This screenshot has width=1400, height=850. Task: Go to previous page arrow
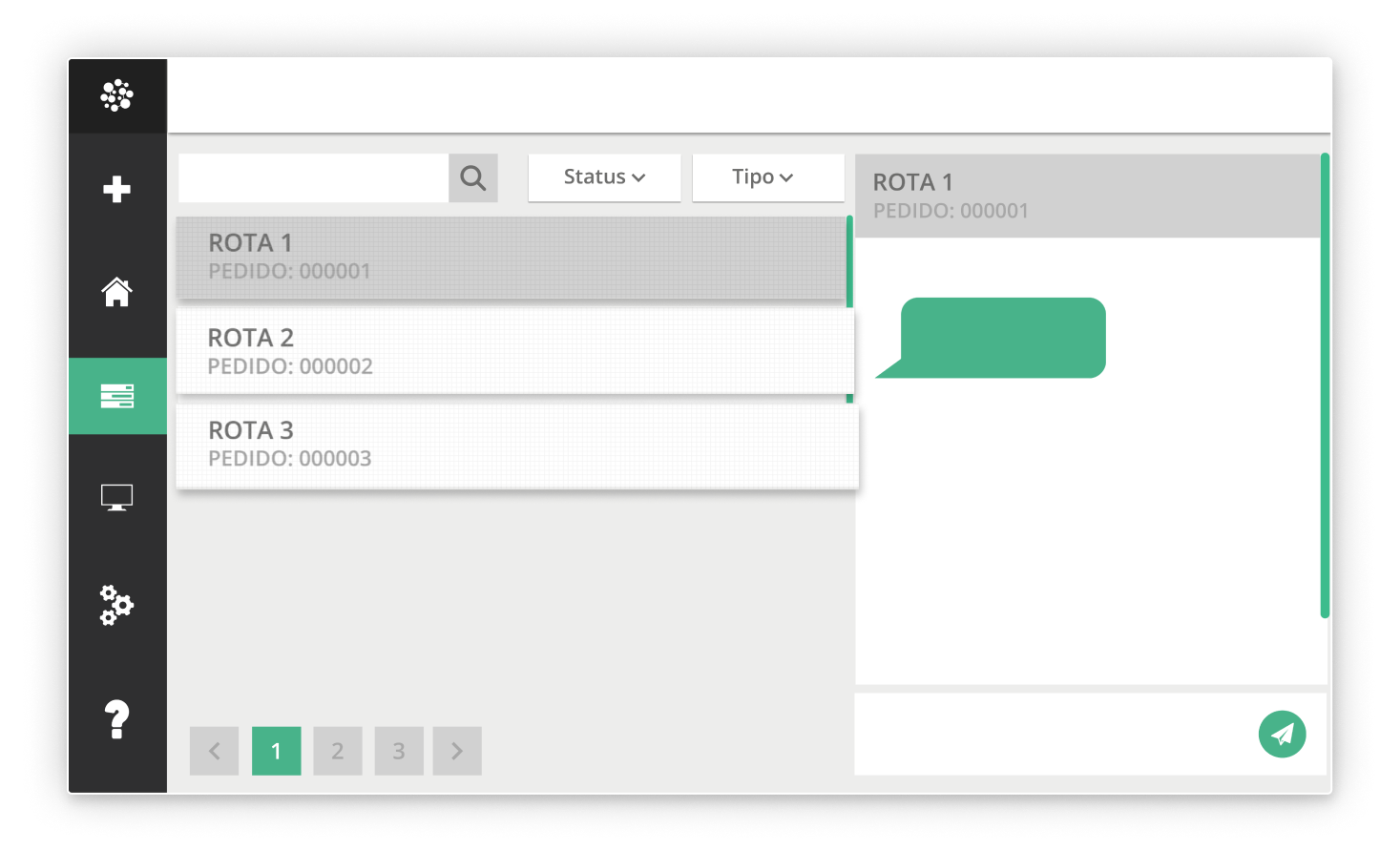(215, 751)
